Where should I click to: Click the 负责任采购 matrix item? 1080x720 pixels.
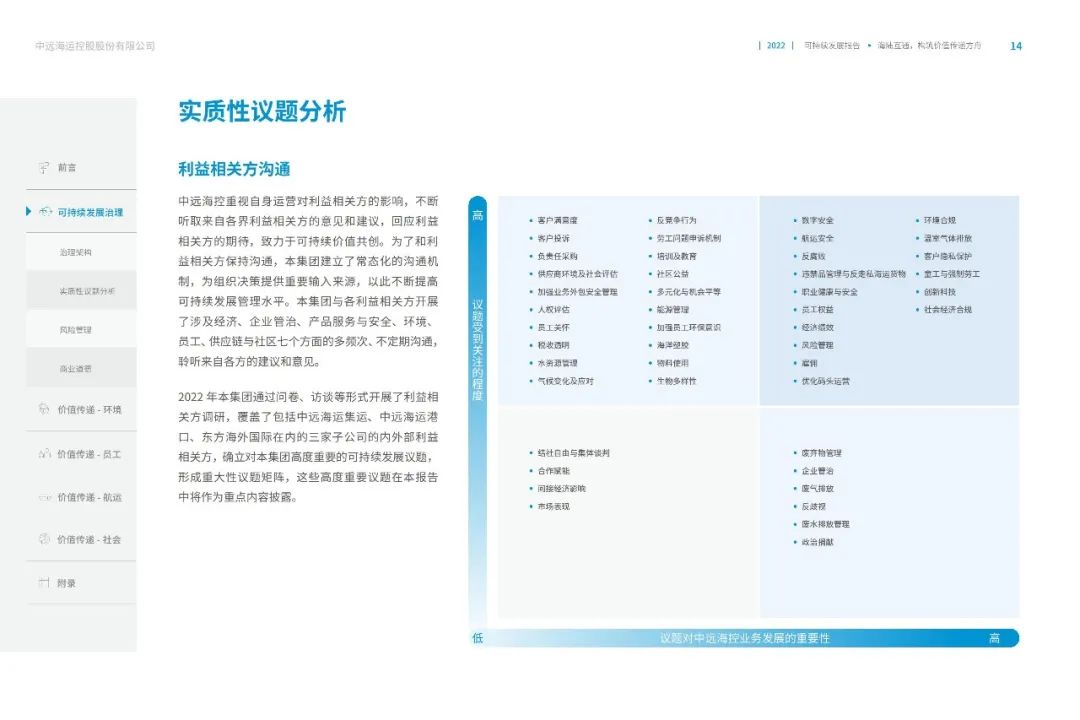pos(557,256)
